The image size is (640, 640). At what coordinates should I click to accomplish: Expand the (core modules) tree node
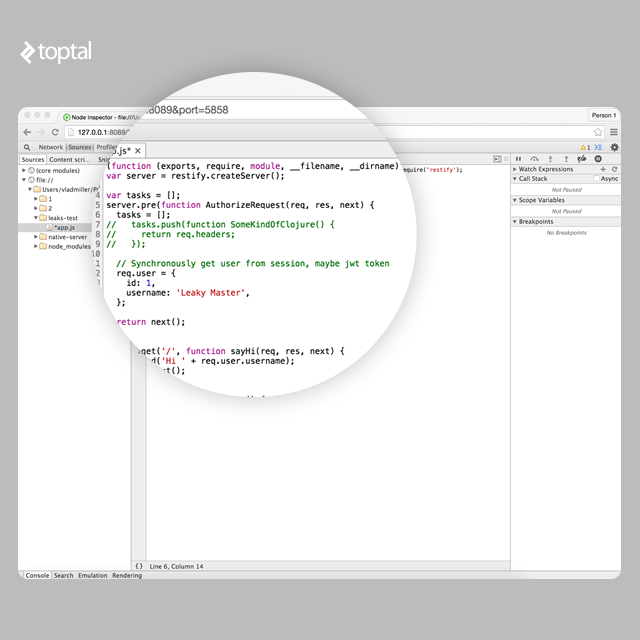pyautogui.click(x=24, y=171)
